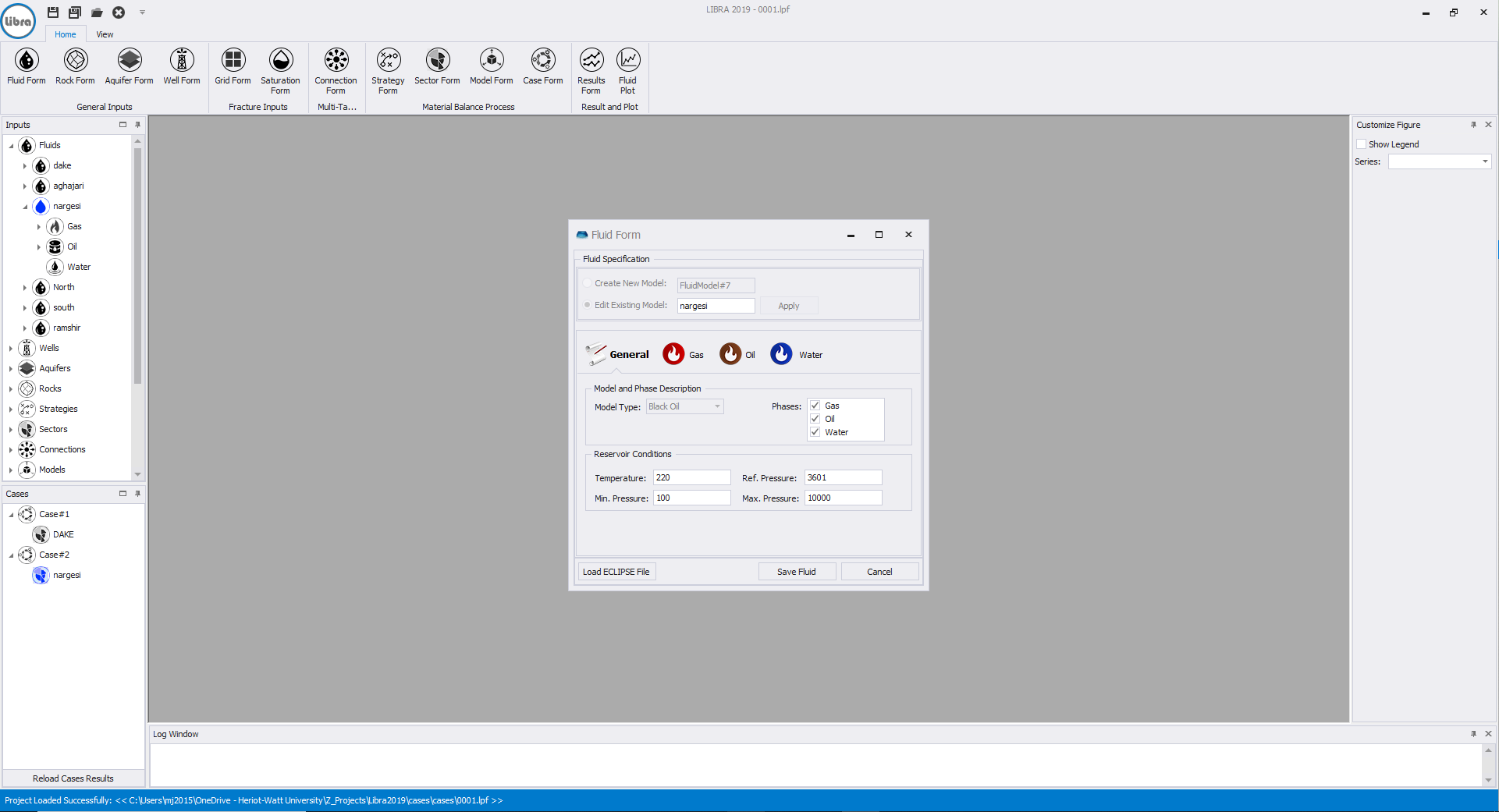
Task: Click the Load ECLIPSE File button
Action: click(x=616, y=571)
